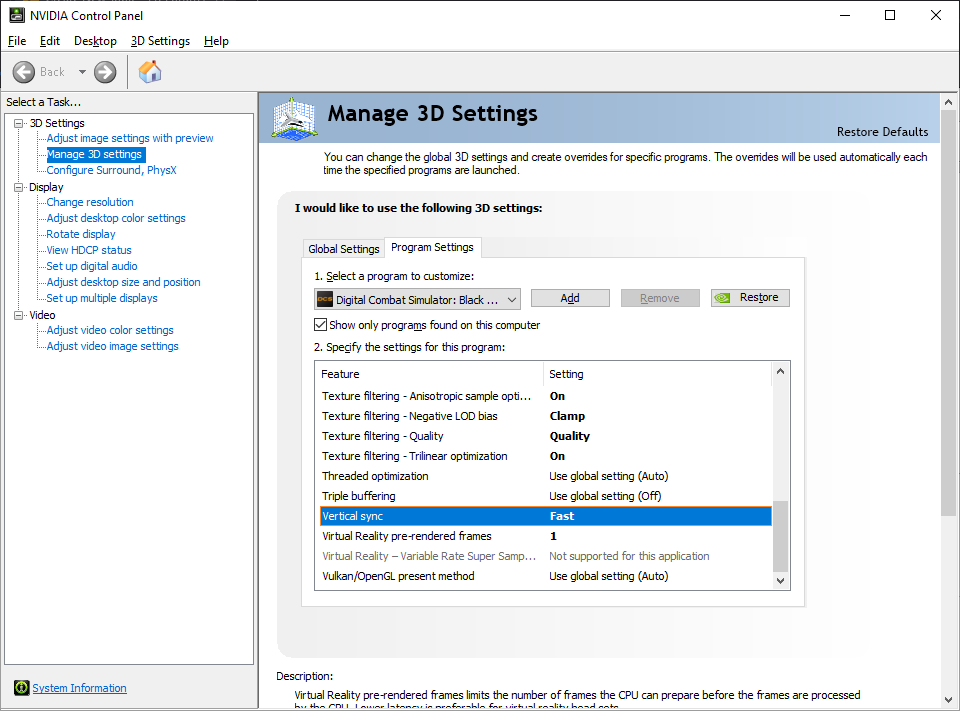Click the Restore button
This screenshot has width=960, height=711.
click(x=750, y=298)
